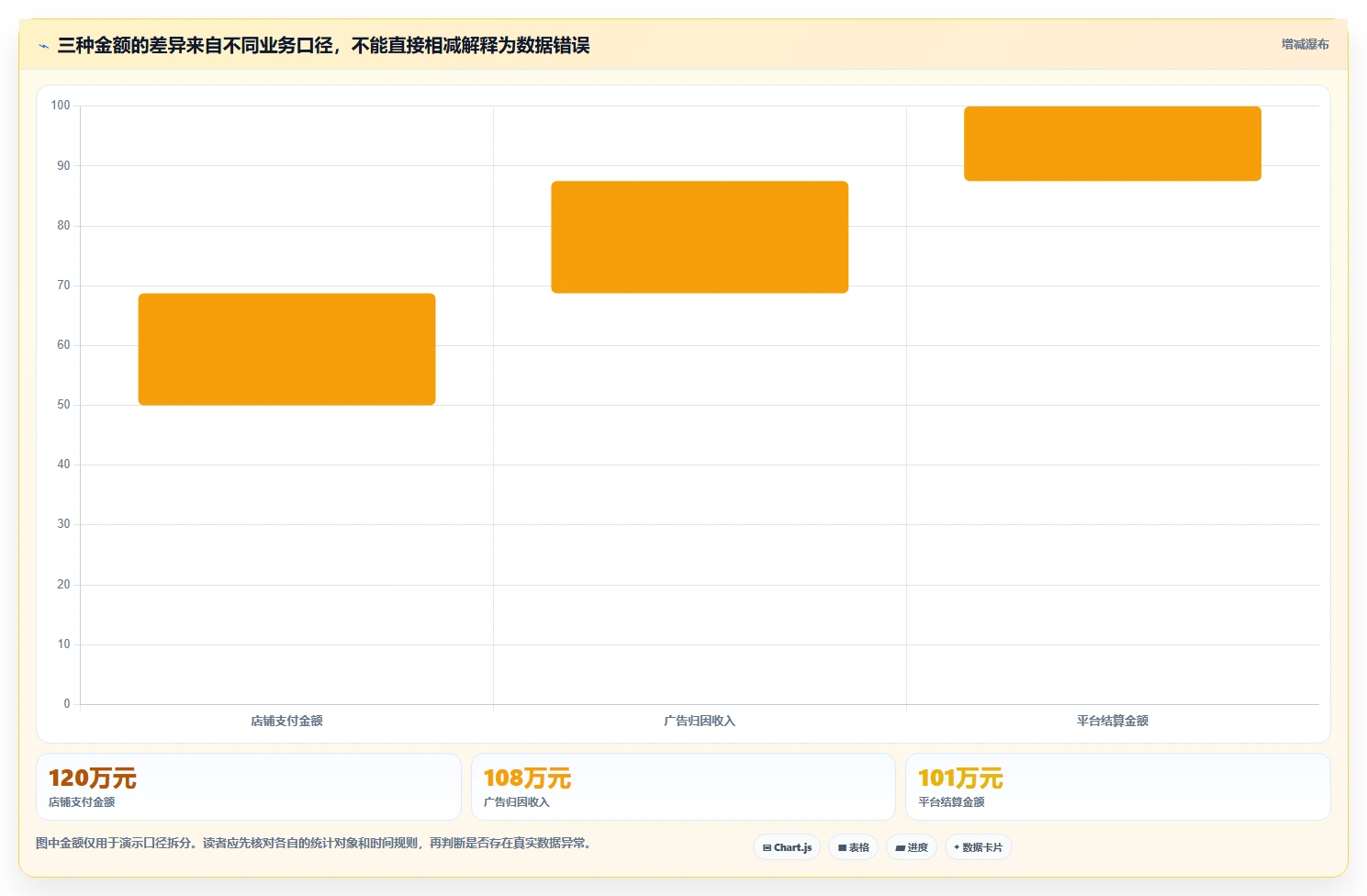Viewport: 1367px width, 896px height.
Task: Click the chart title 三种金额的差异来自不同业务口径
Action: pos(323,45)
